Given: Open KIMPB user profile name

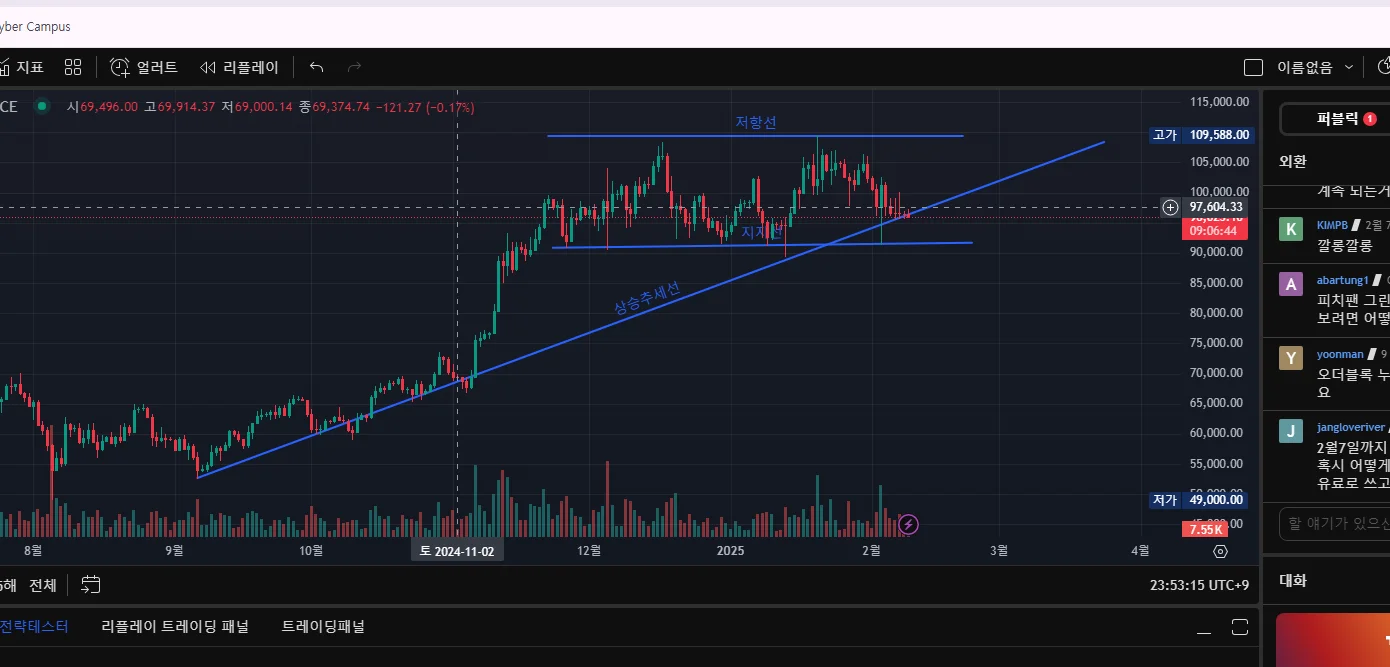Looking at the screenshot, I should pyautogui.click(x=1333, y=225).
